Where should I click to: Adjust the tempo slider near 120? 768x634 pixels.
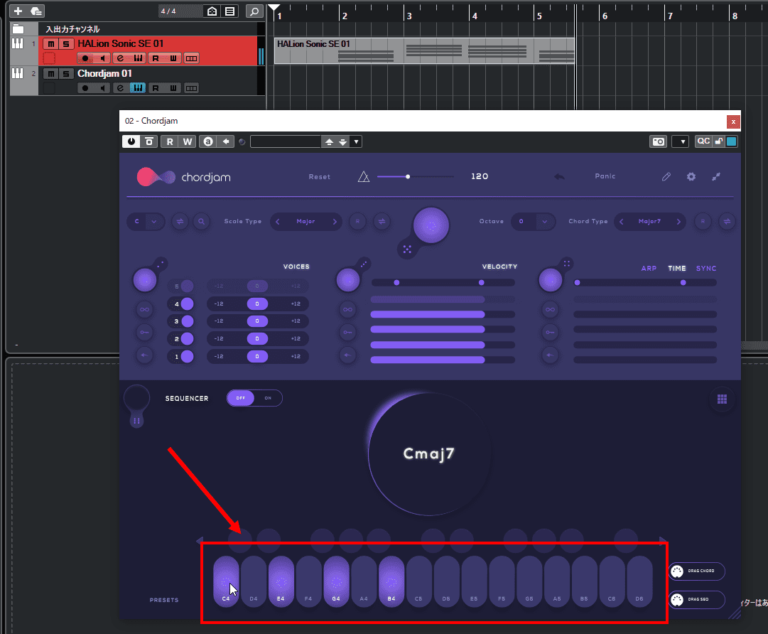pyautogui.click(x=407, y=177)
